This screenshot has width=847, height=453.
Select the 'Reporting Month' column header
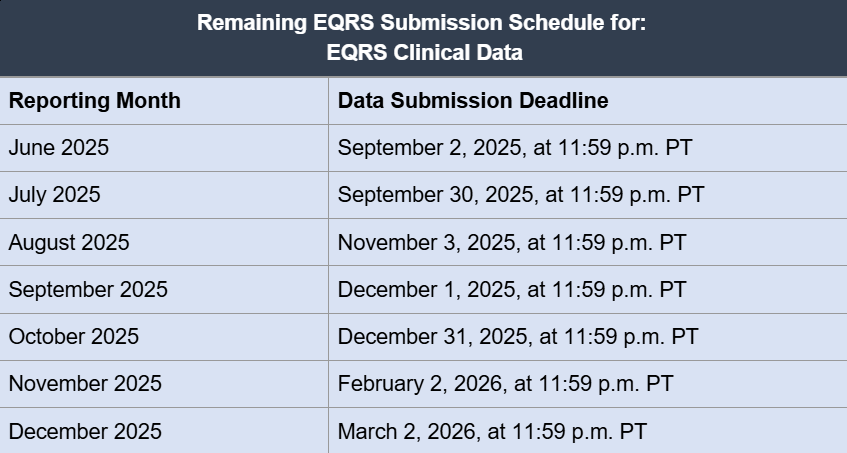click(x=95, y=101)
